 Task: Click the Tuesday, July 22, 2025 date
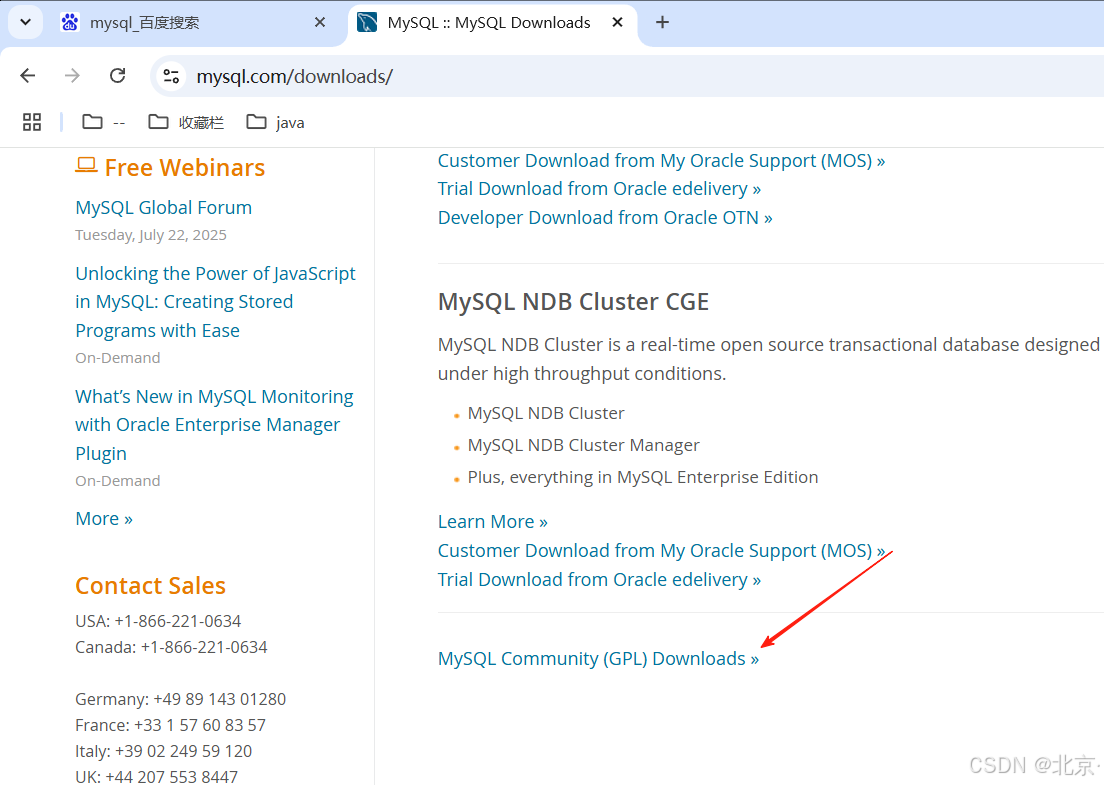point(151,235)
